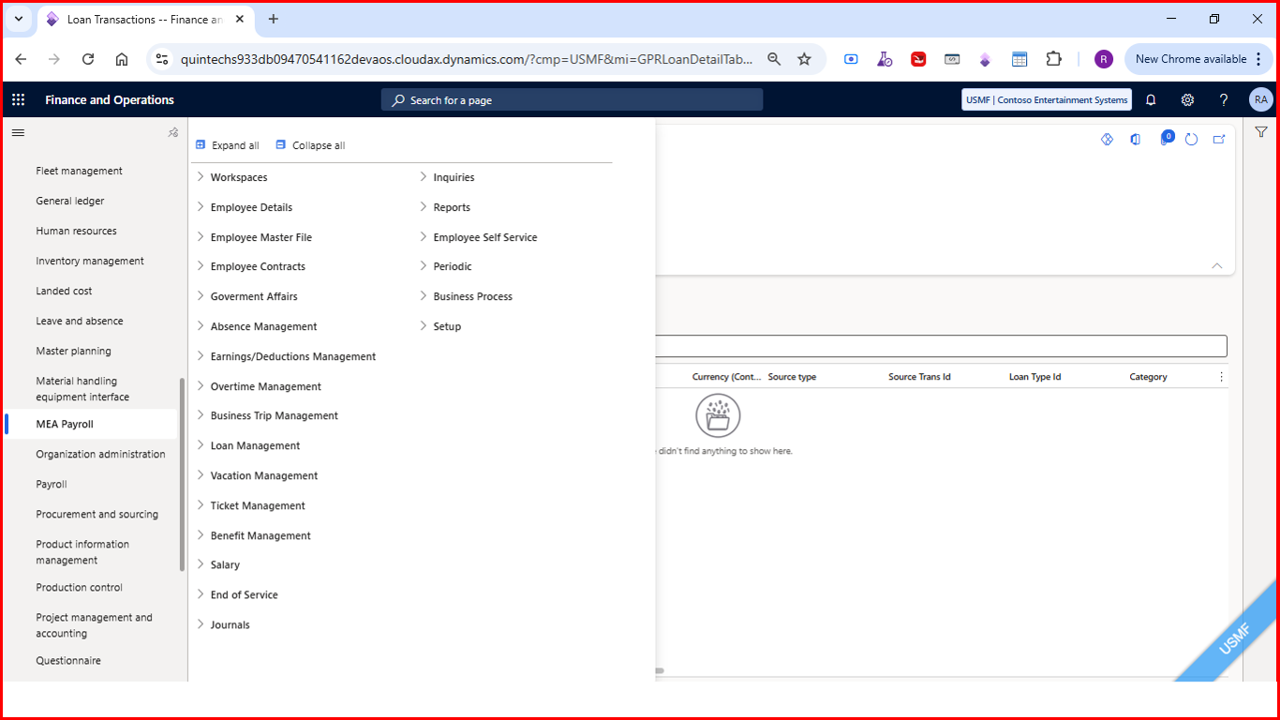Screen dimensions: 1280x720
Task: Open the settings gear in Finance and Operations
Action: [x=1186, y=99]
